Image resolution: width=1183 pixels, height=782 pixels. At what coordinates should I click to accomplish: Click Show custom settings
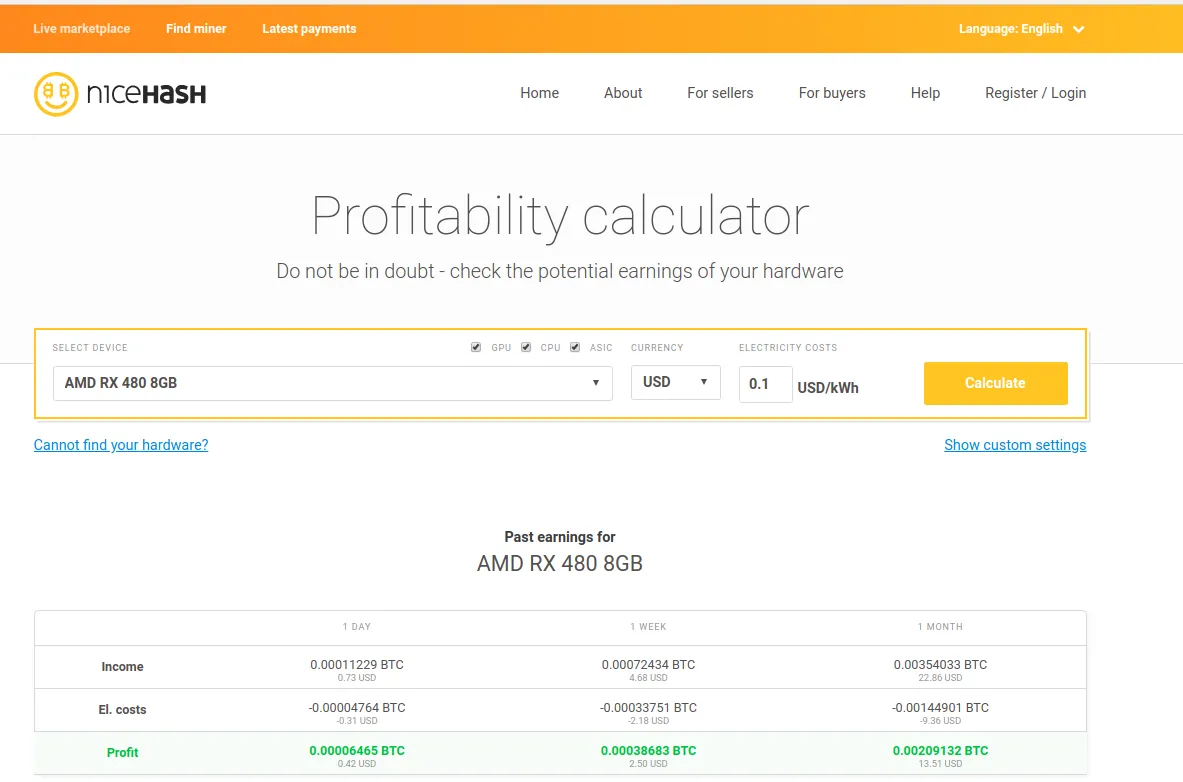(1015, 445)
